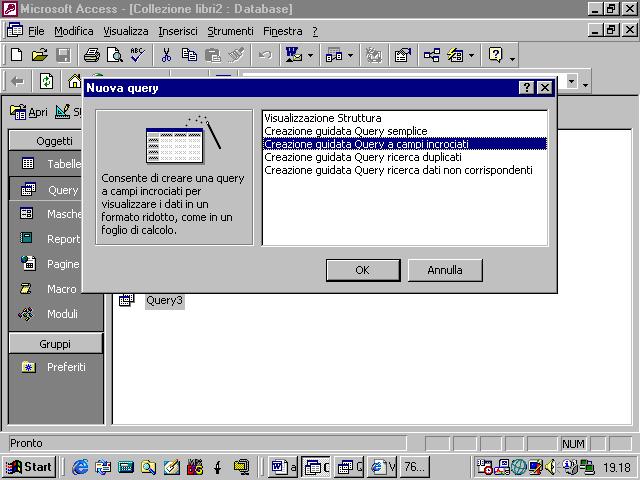Open the Visualizza menu

[126, 31]
